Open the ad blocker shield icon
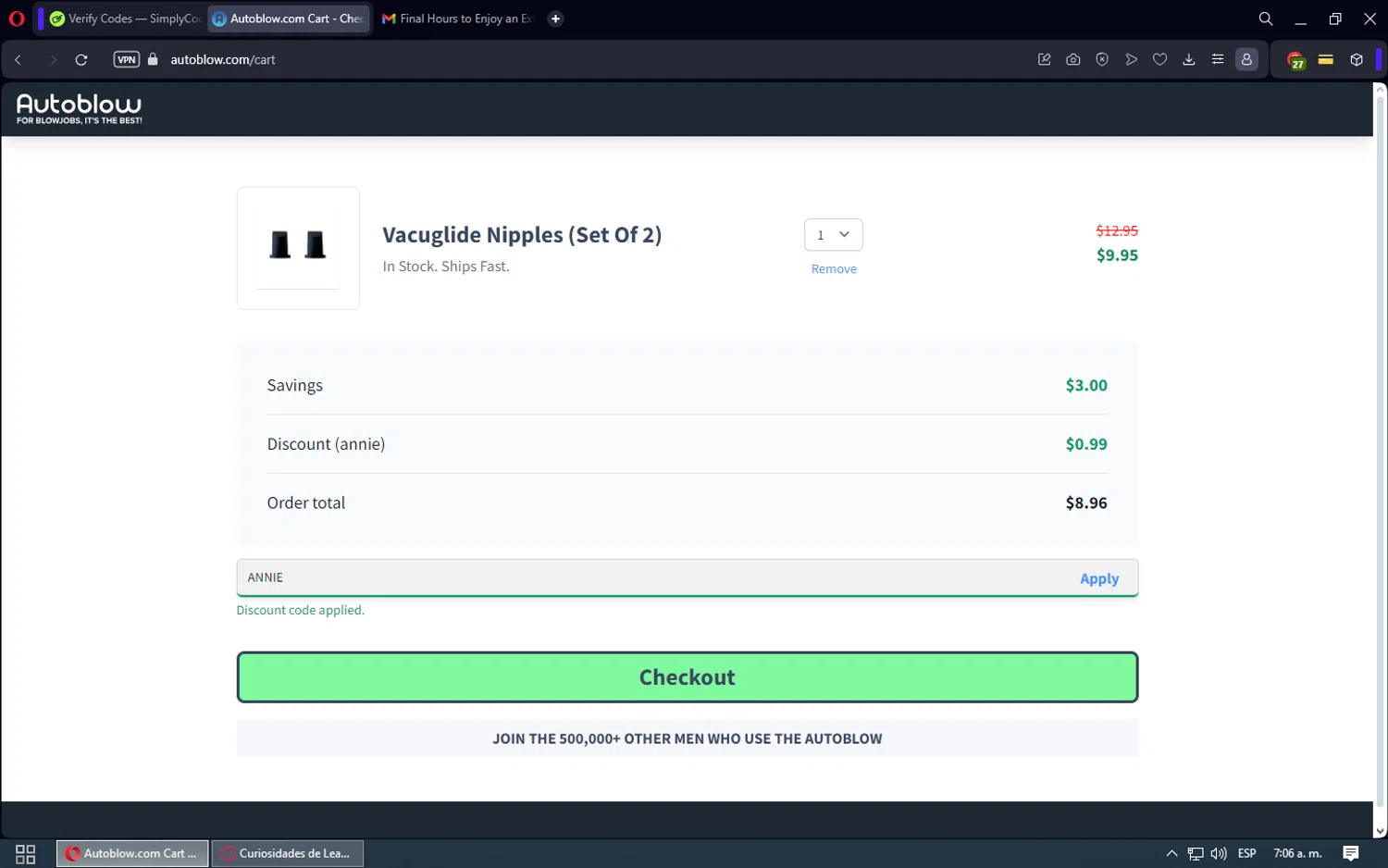Image resolution: width=1388 pixels, height=868 pixels. coord(1102,59)
